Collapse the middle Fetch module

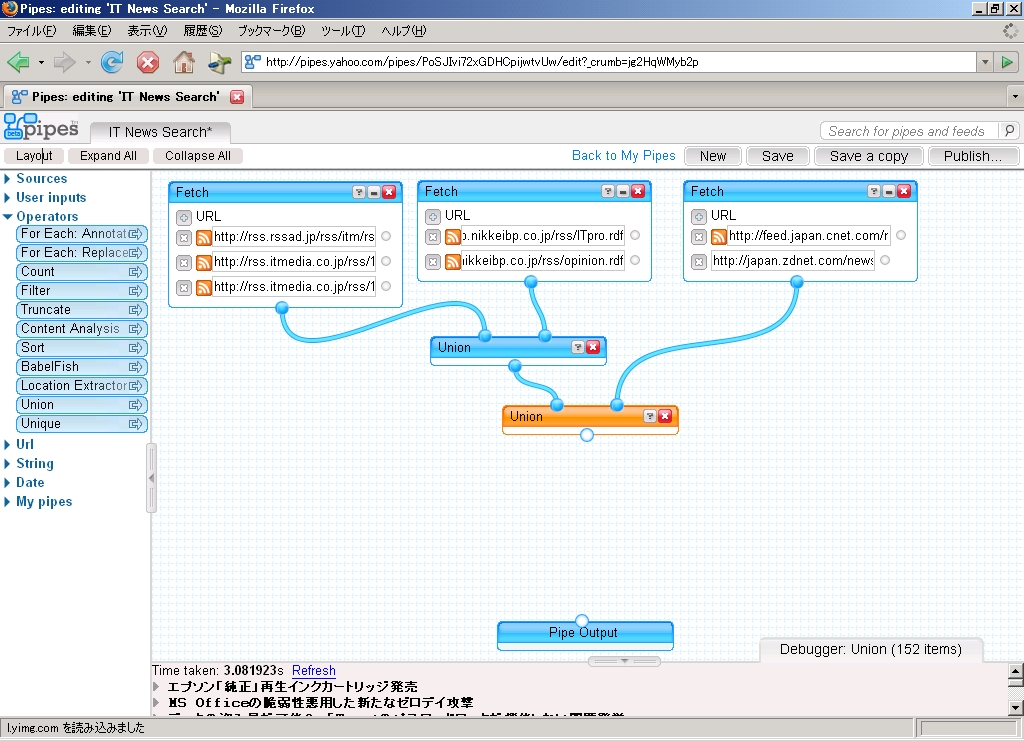point(623,191)
